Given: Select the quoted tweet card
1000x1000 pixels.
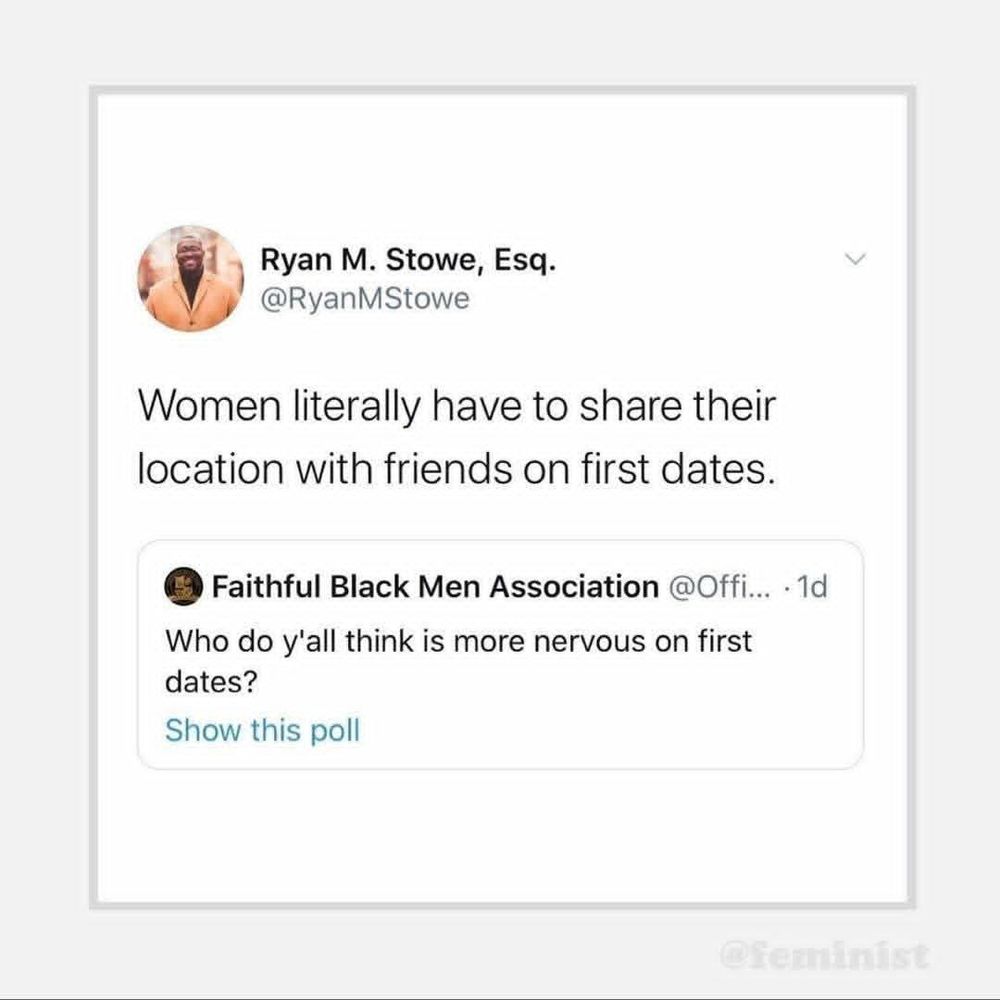Looking at the screenshot, I should click(x=500, y=655).
